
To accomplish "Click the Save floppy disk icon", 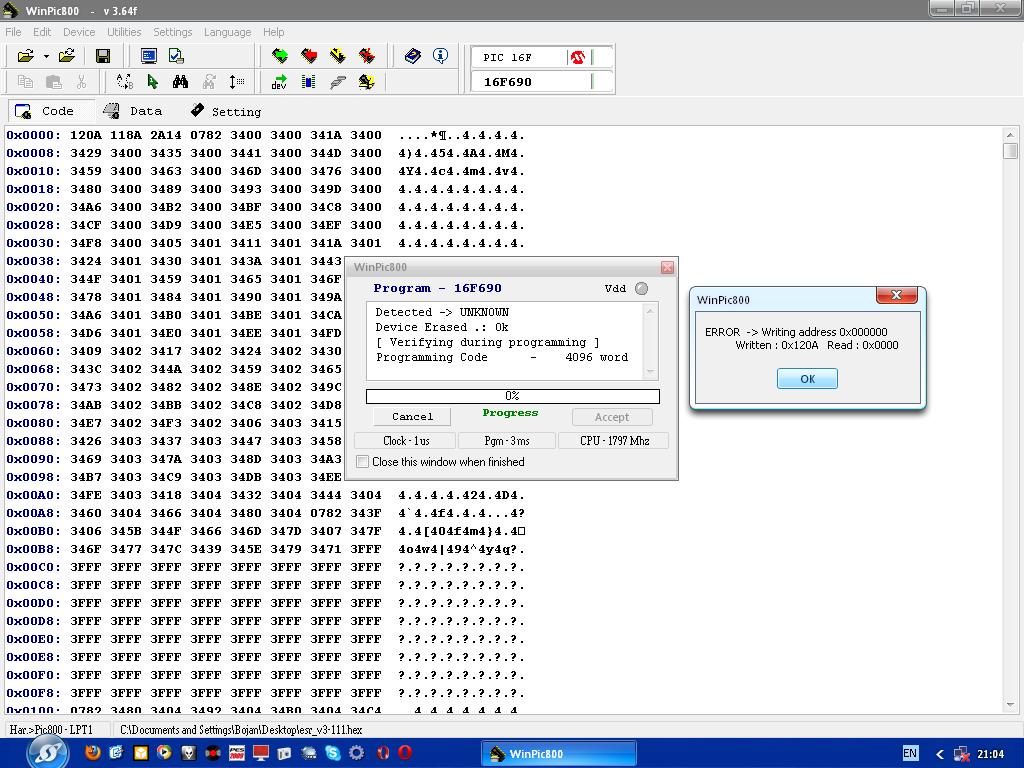I will click(x=103, y=56).
